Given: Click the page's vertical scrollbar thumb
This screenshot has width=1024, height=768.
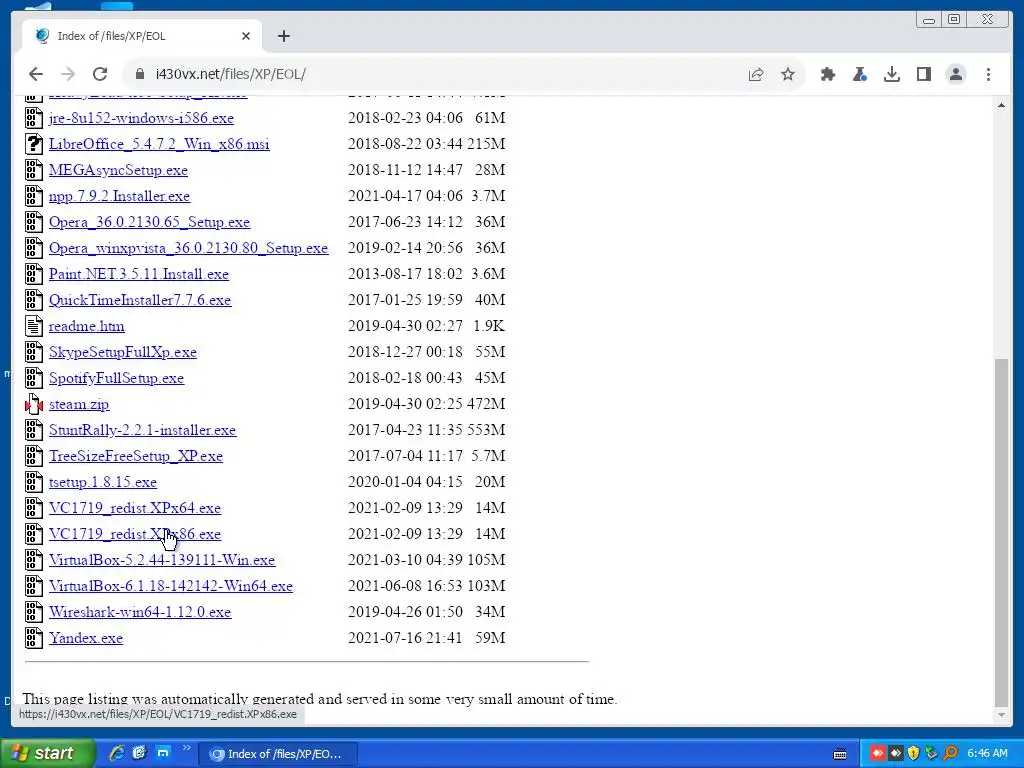Looking at the screenshot, I should [1001, 530].
